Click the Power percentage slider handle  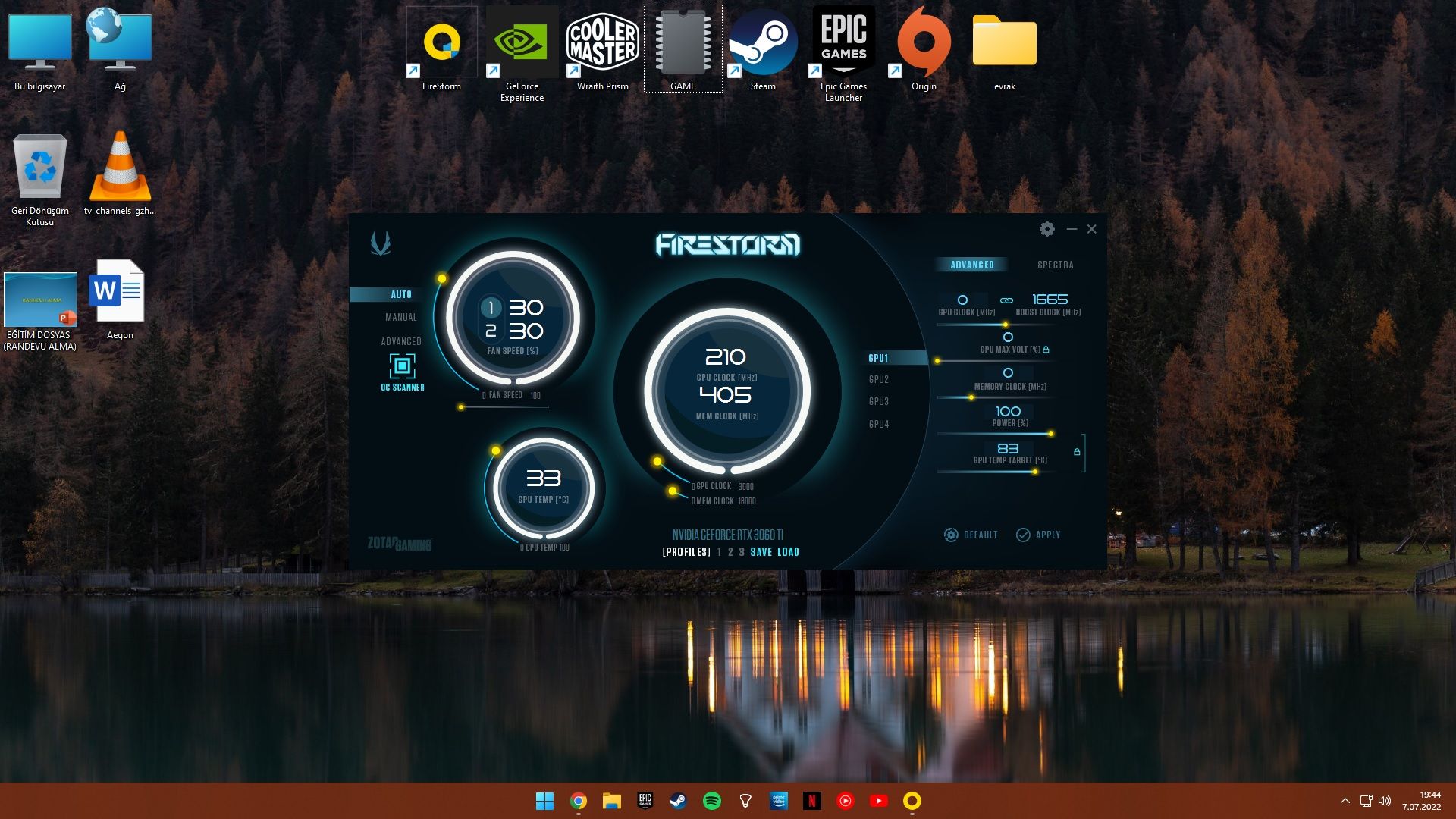[x=1050, y=434]
